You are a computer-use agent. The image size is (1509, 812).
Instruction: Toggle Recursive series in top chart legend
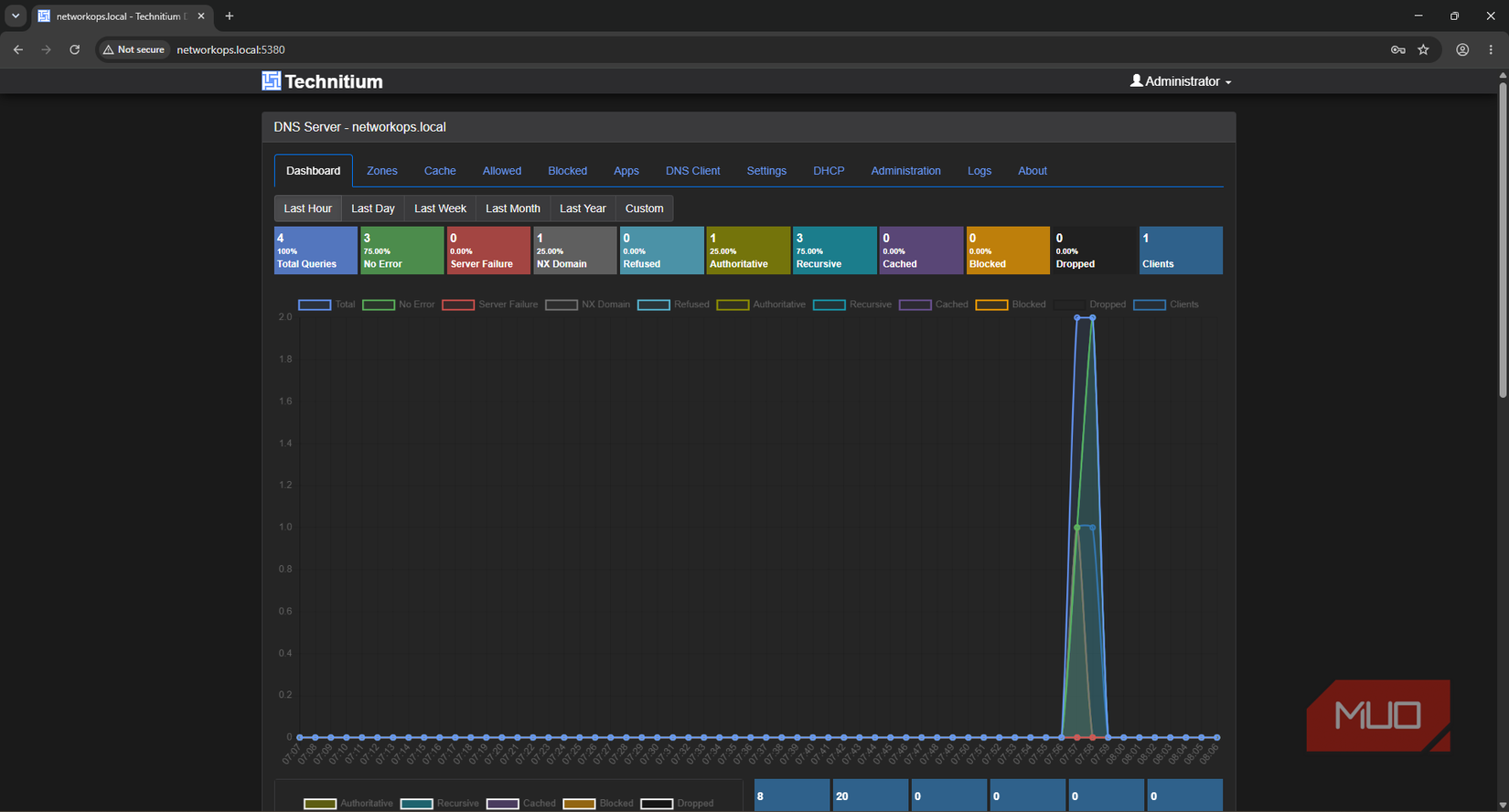(852, 304)
